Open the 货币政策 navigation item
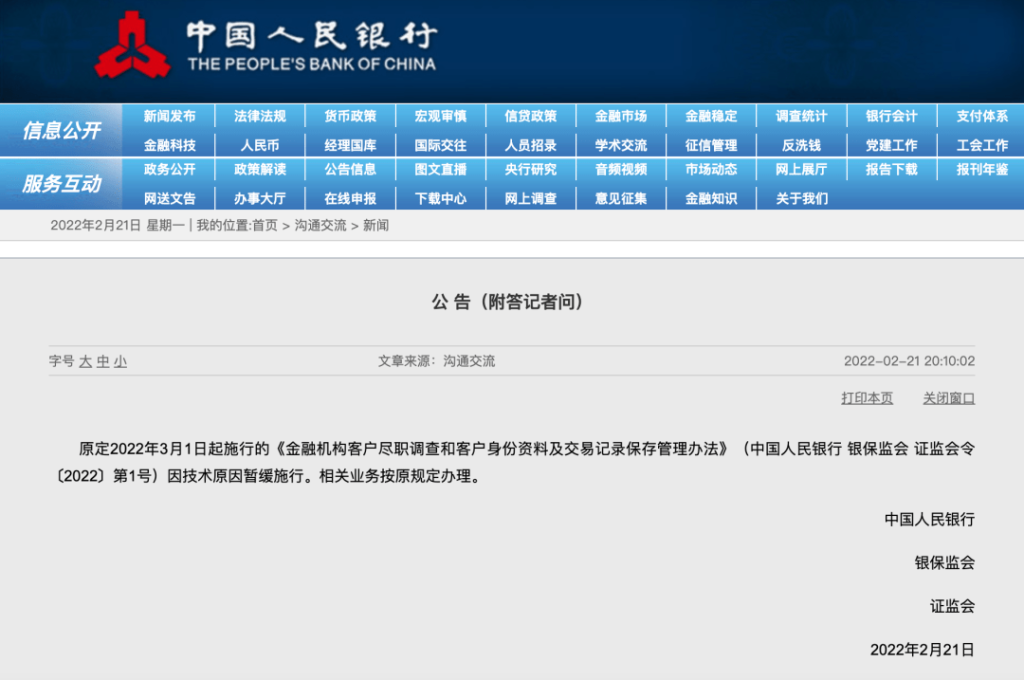 (350, 116)
